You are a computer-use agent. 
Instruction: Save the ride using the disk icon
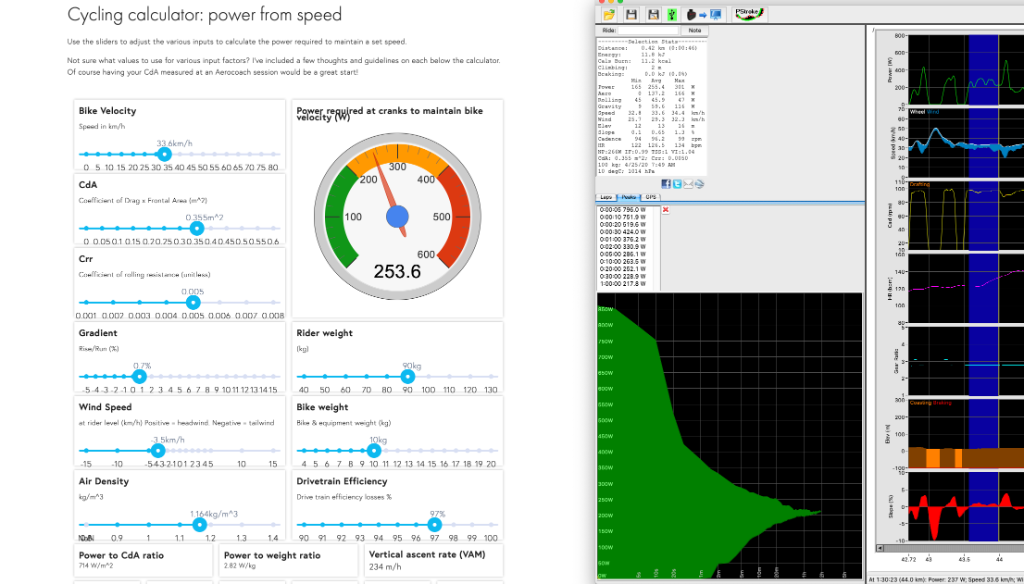[632, 14]
